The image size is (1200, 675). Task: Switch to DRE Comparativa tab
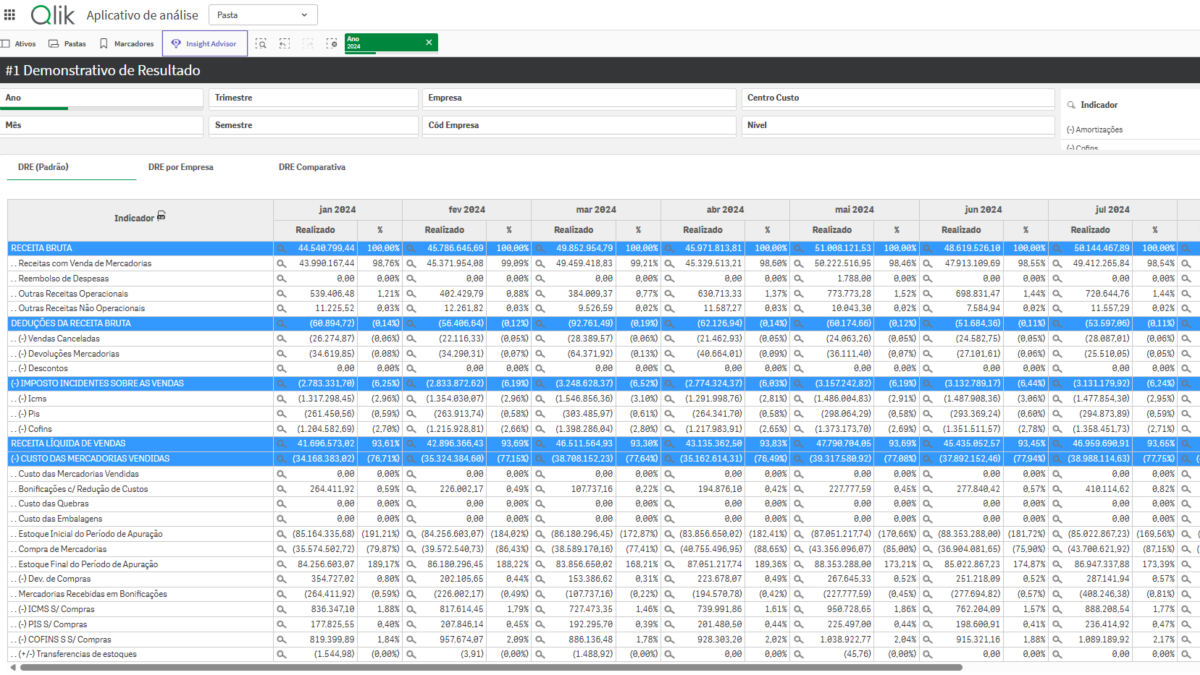click(312, 167)
